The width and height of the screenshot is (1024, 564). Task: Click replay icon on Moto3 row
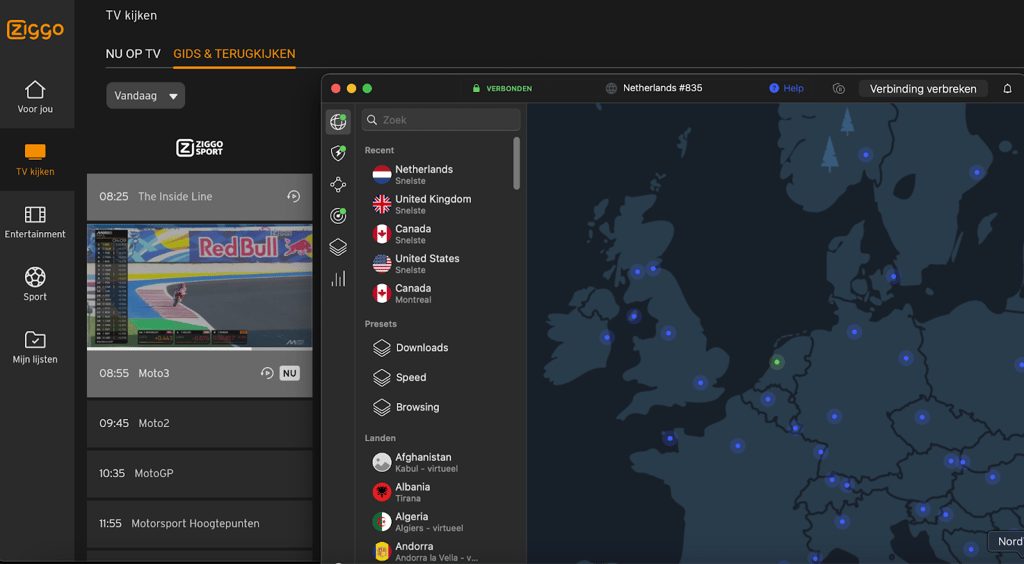tap(266, 373)
